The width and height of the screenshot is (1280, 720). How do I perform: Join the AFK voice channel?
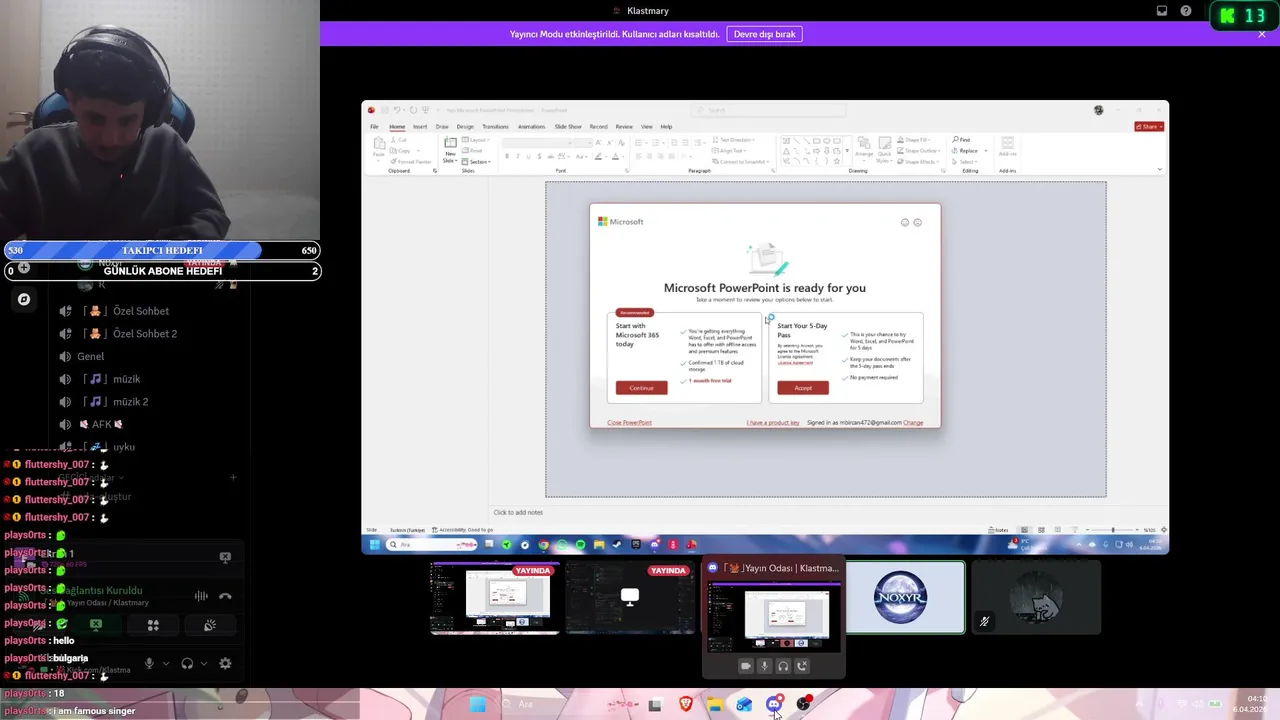pos(101,424)
